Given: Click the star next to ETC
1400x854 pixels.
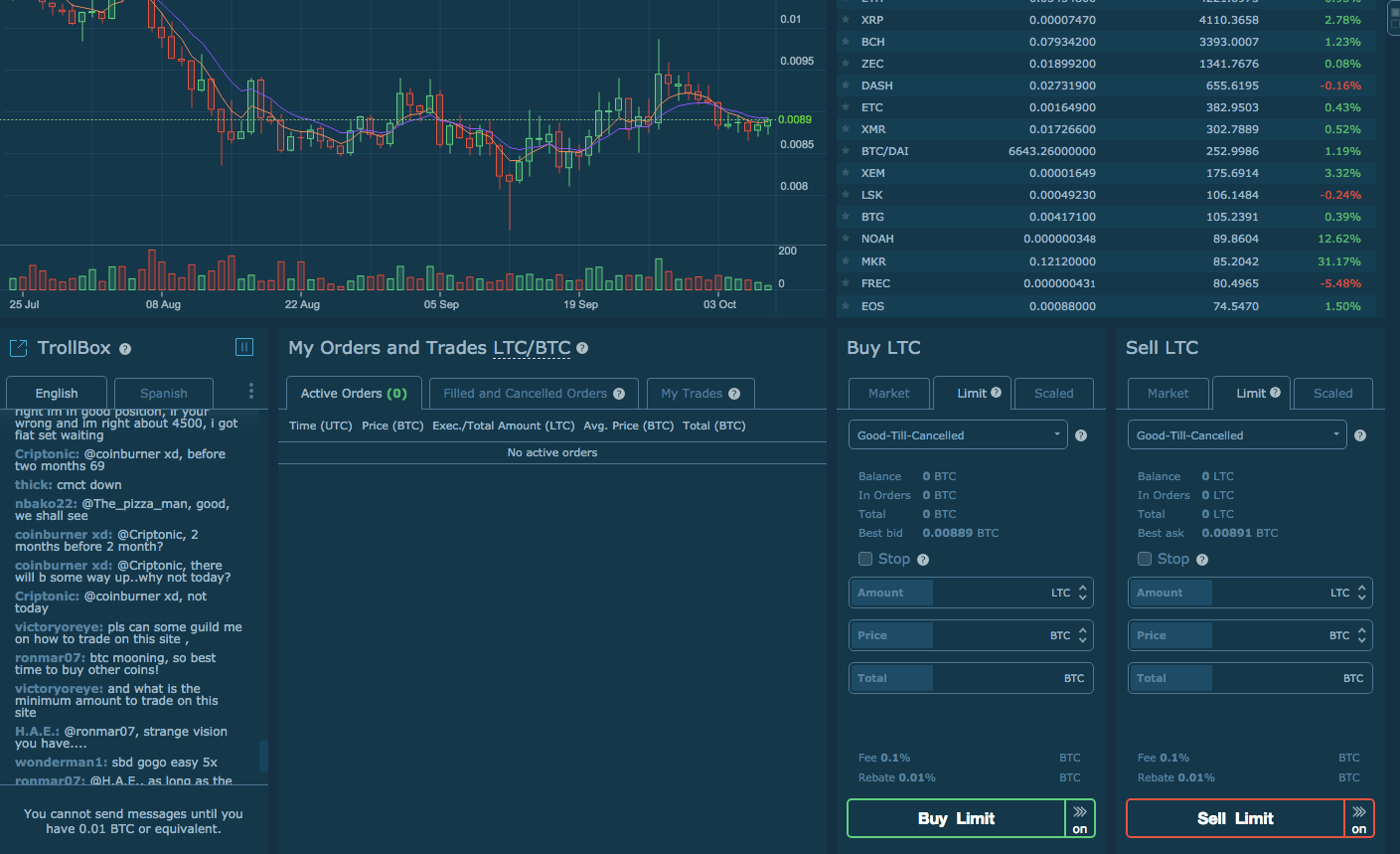Looking at the screenshot, I should (x=846, y=107).
